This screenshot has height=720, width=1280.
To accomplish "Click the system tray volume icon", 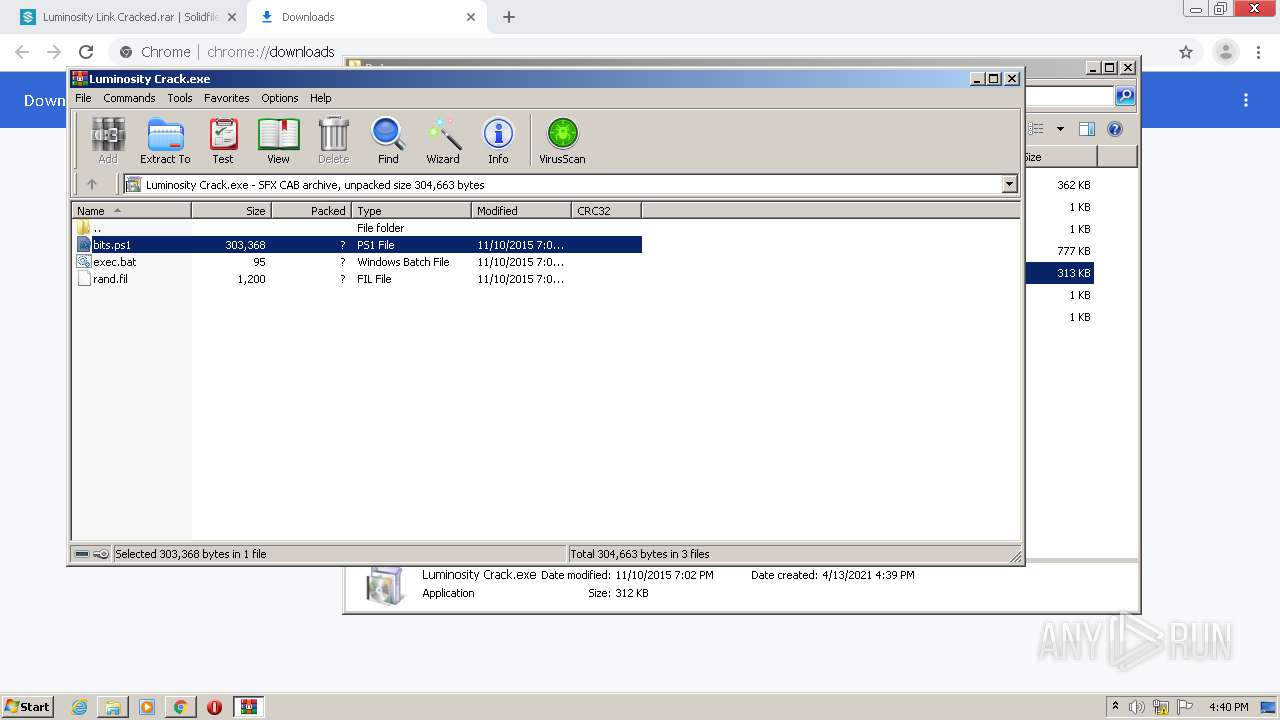I will pyautogui.click(x=1137, y=707).
